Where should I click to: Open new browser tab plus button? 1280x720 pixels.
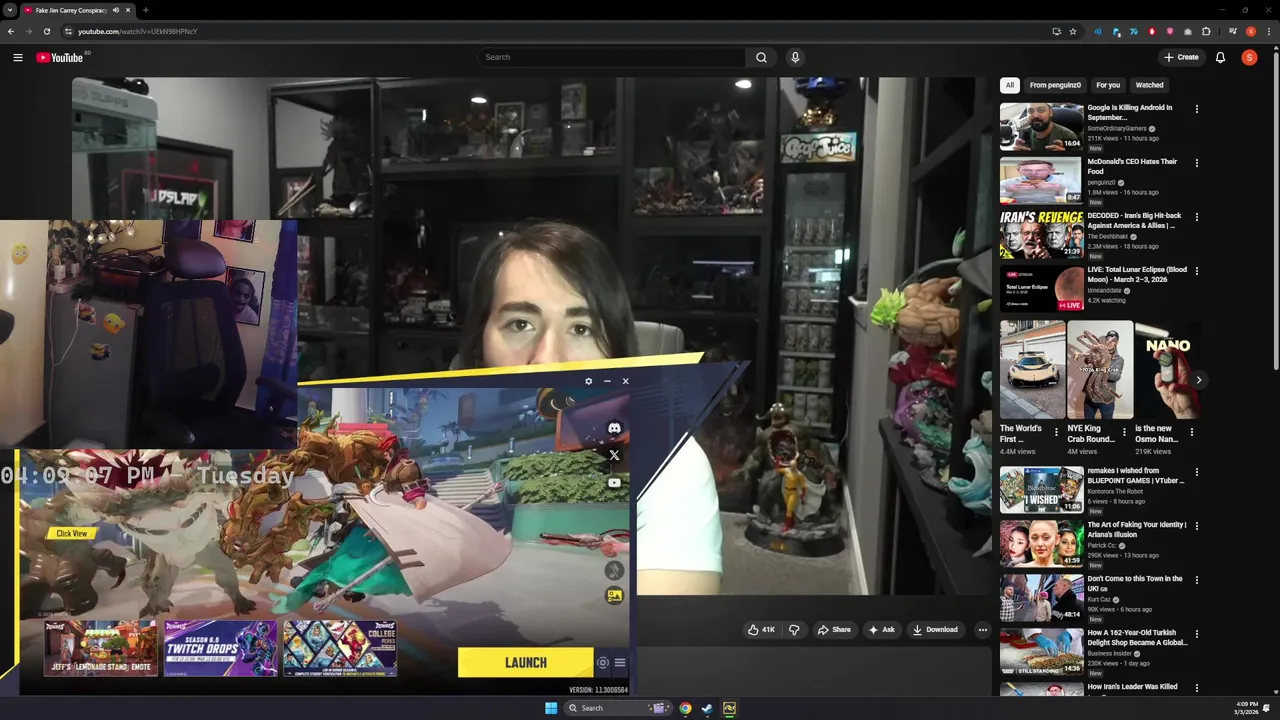pos(146,10)
